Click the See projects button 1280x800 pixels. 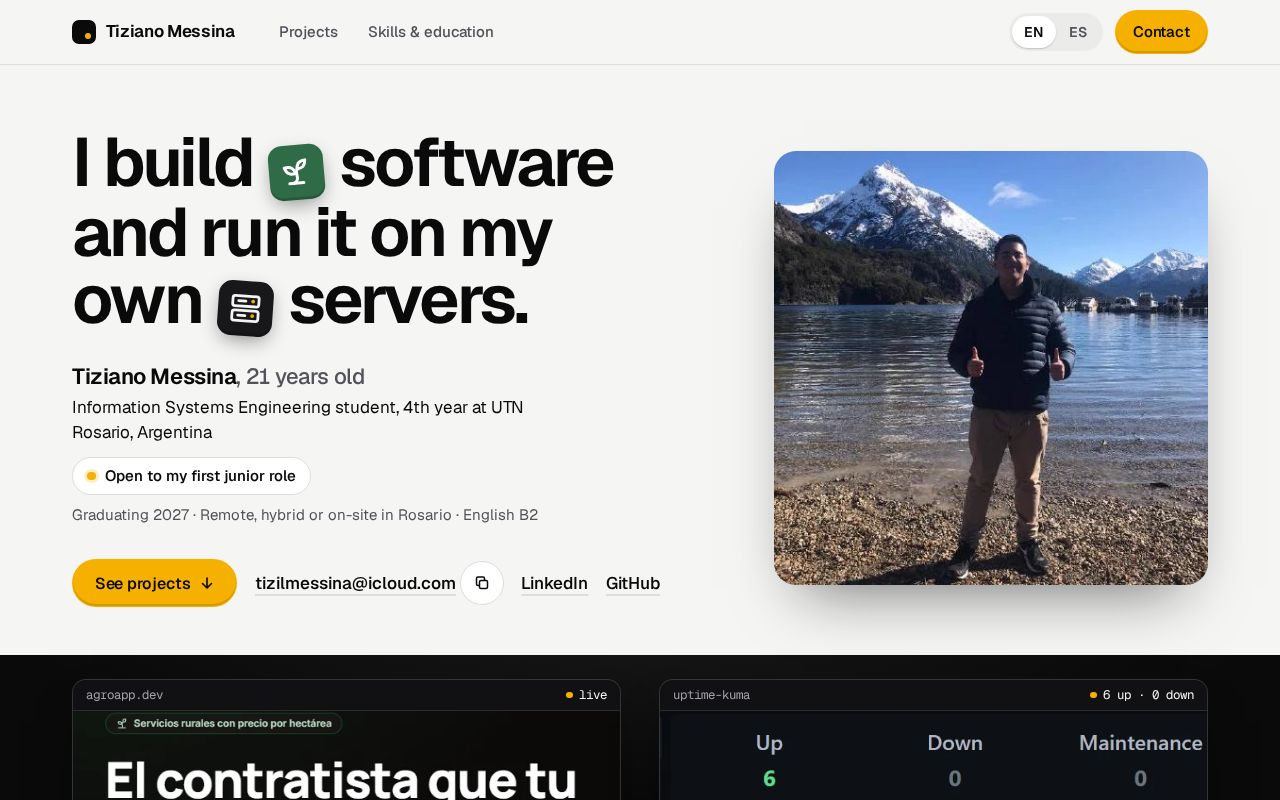154,583
